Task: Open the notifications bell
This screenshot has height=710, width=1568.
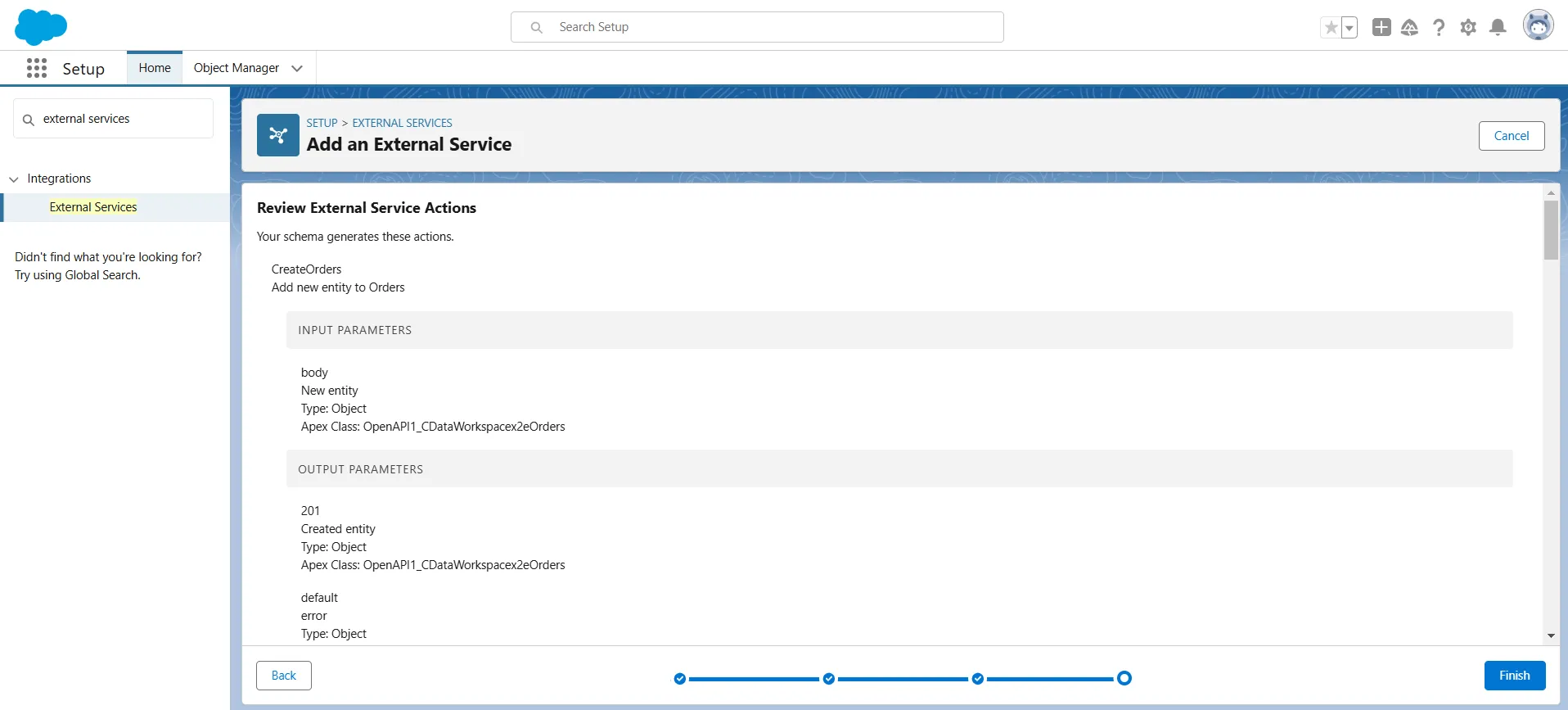Action: click(1498, 28)
